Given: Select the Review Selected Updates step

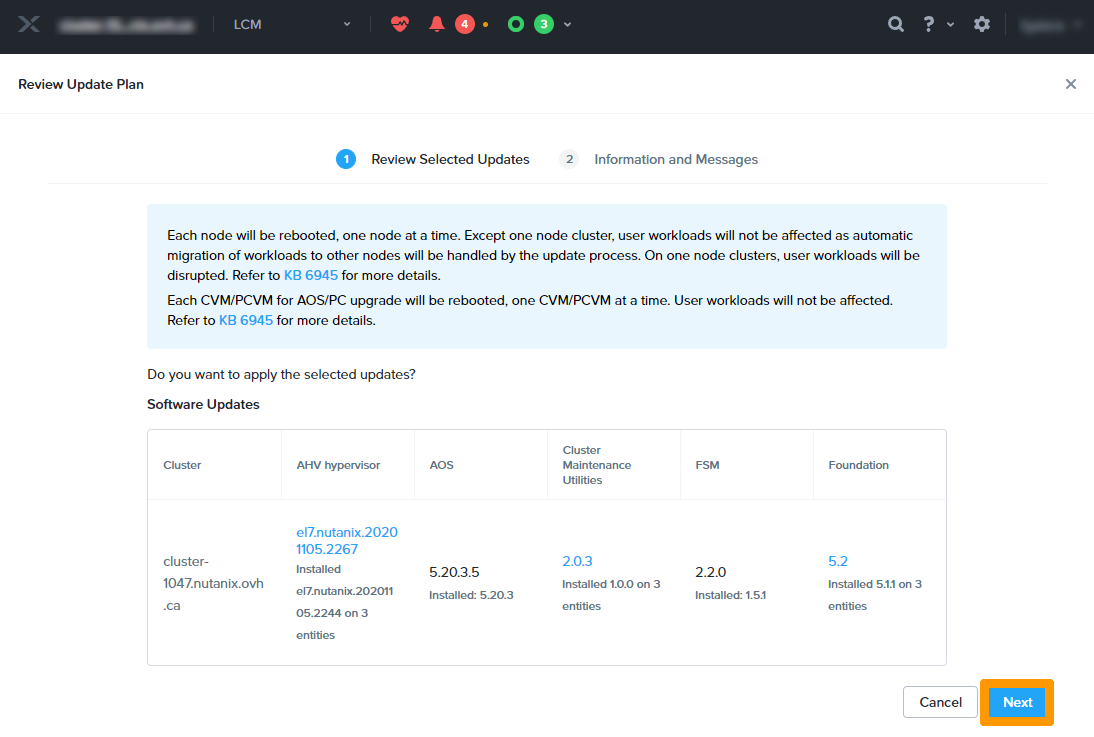Looking at the screenshot, I should tap(450, 159).
